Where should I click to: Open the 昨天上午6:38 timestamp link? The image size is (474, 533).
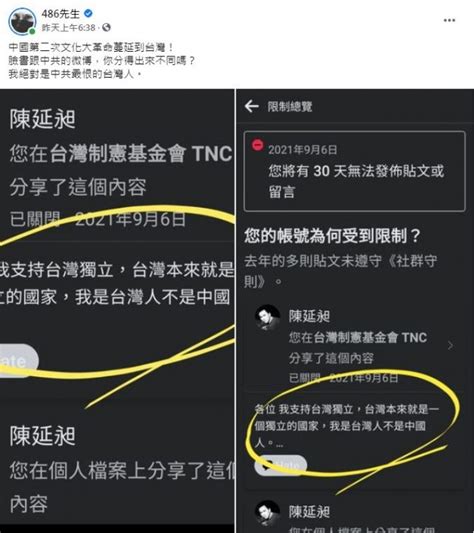pos(68,28)
